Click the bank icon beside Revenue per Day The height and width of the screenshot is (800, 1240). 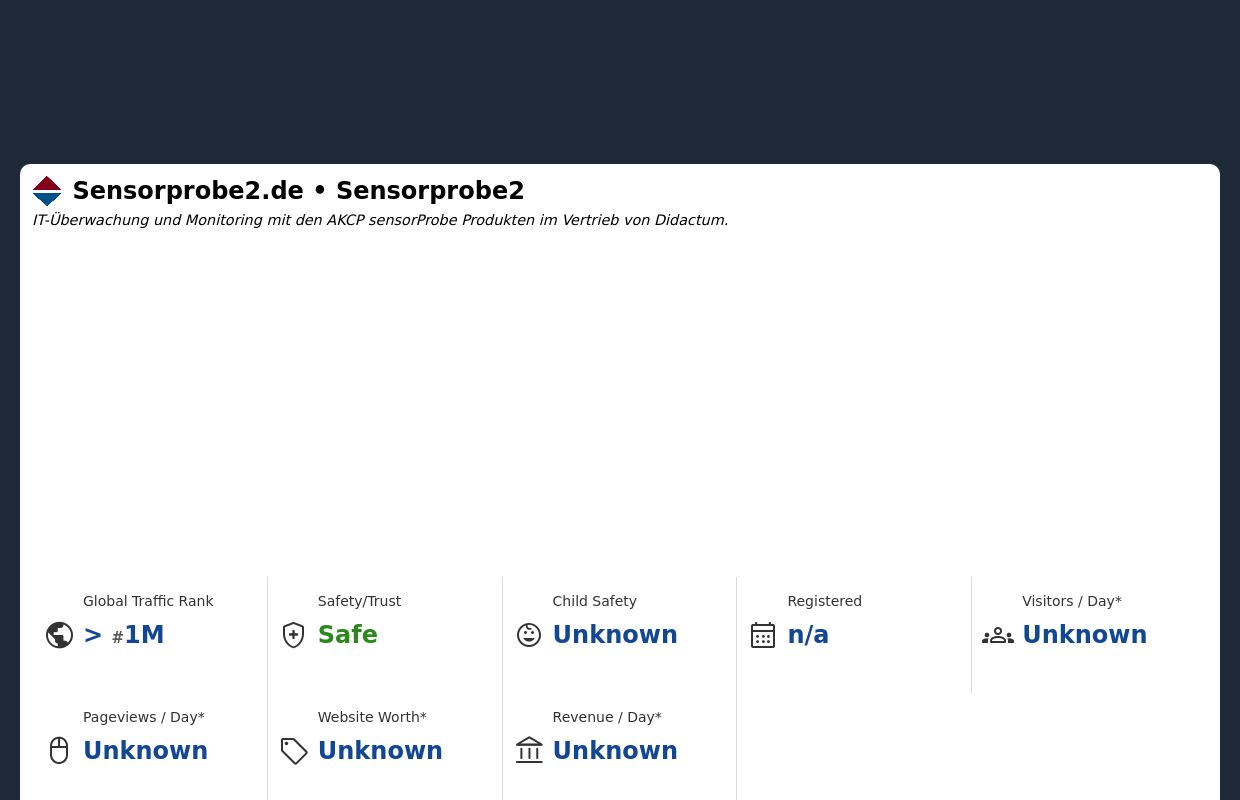click(529, 750)
